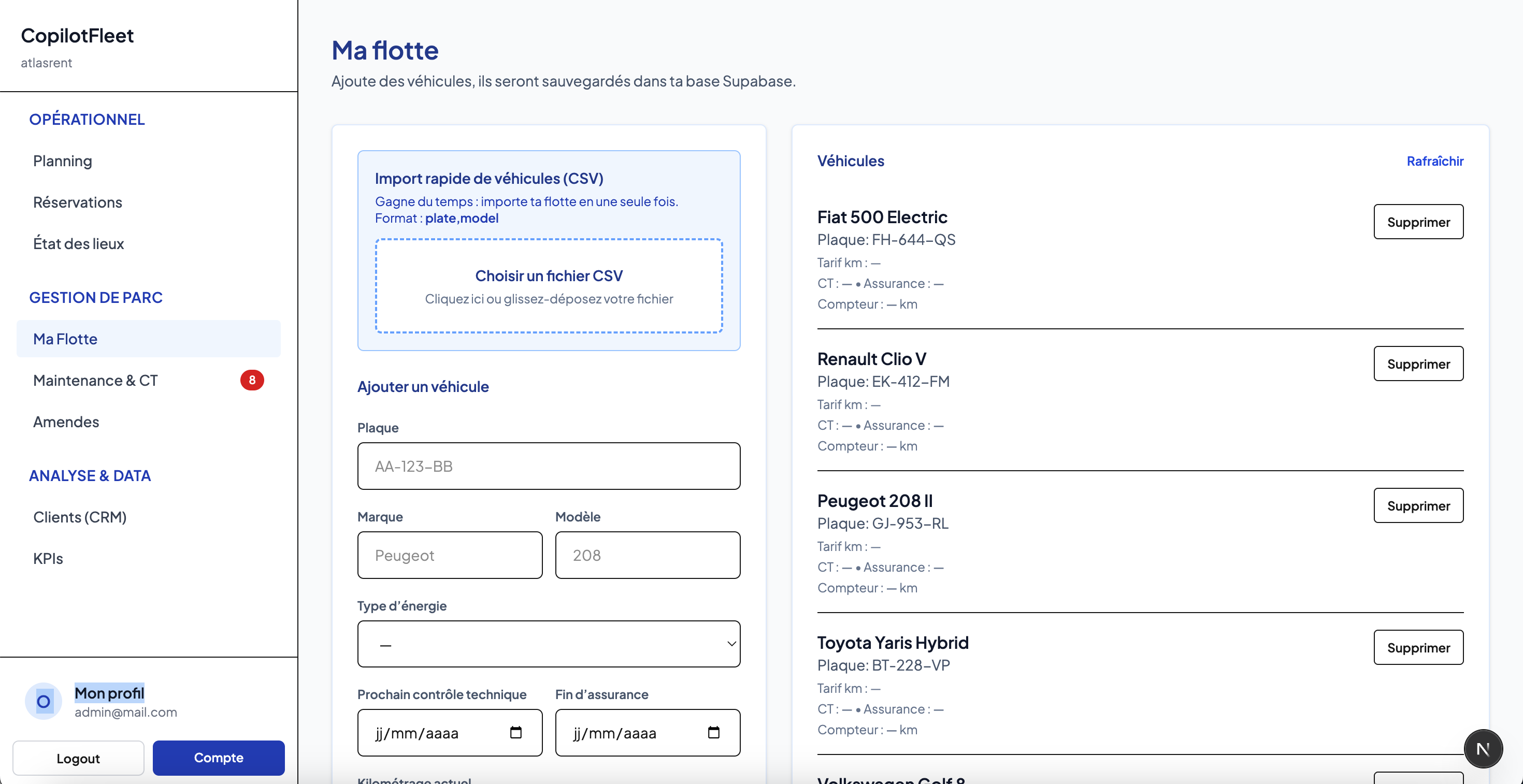
Task: Click the blue Compte button
Action: [218, 758]
